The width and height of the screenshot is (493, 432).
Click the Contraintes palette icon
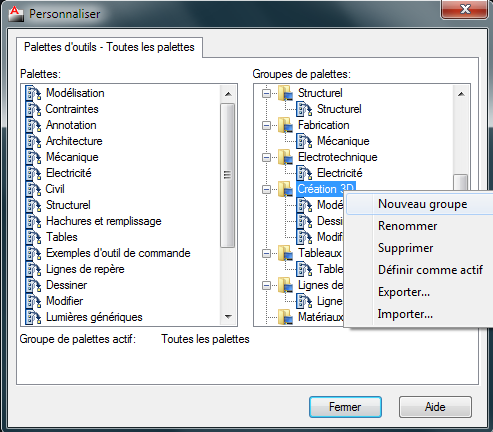pyautogui.click(x=33, y=109)
